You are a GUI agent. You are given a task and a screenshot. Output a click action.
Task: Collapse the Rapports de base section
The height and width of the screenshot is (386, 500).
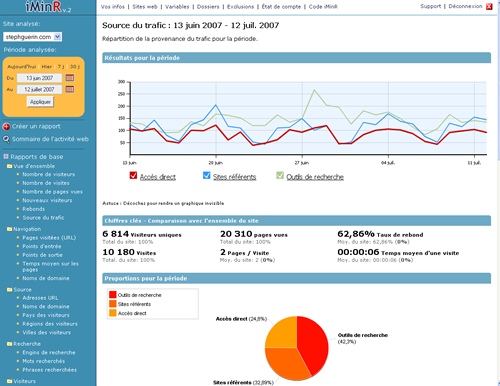click(6, 157)
